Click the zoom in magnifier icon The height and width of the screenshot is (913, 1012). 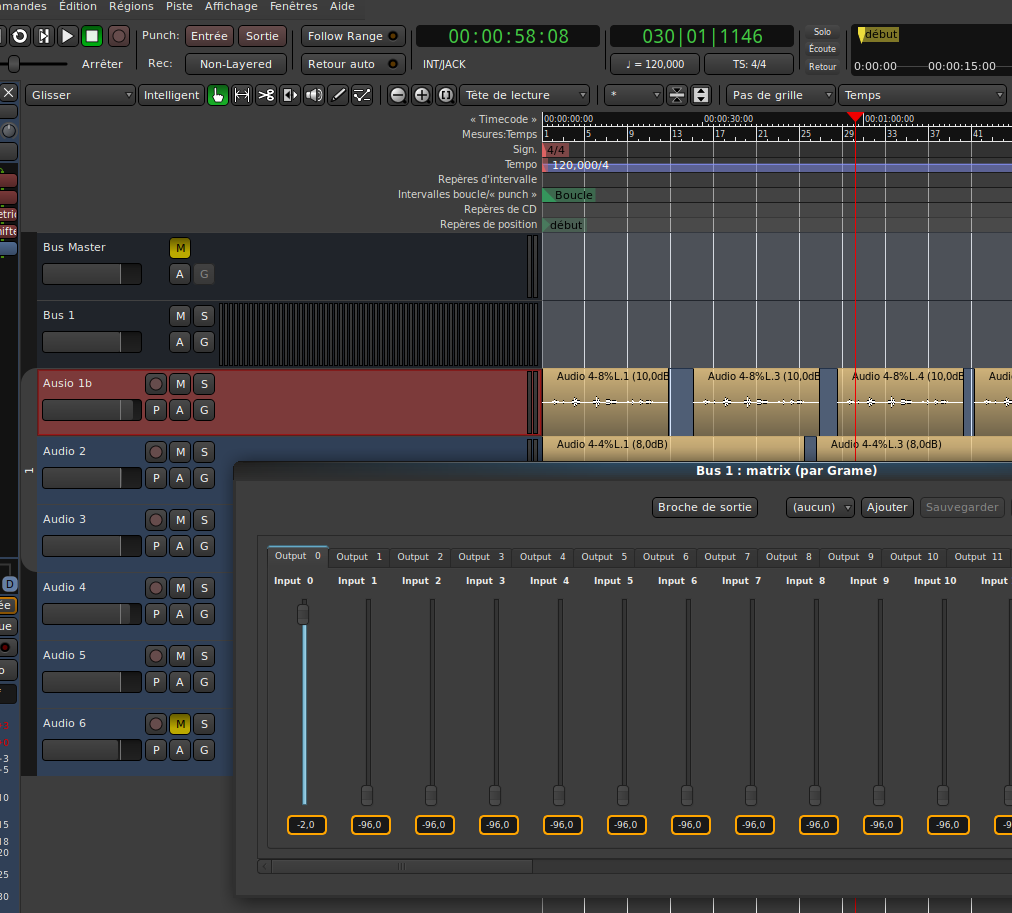tap(422, 96)
